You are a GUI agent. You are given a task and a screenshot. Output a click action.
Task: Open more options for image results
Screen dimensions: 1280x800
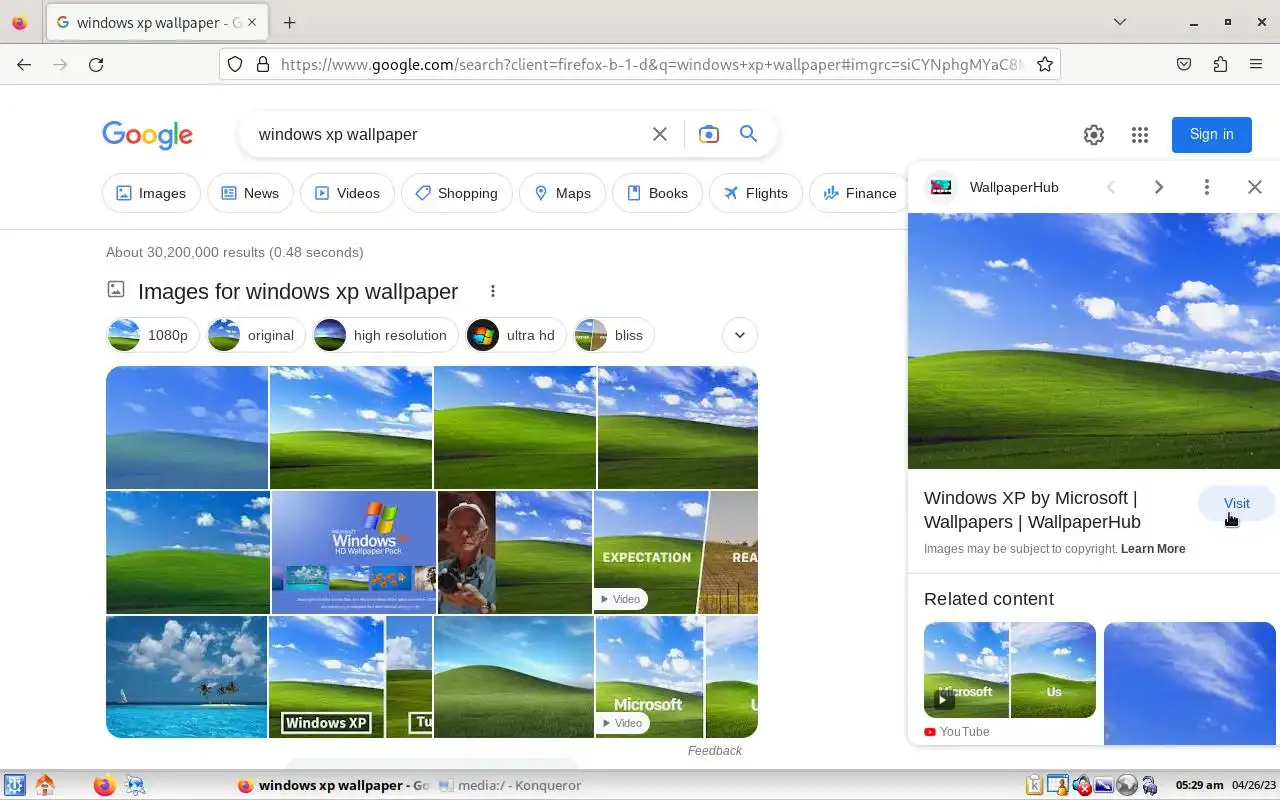[x=493, y=291]
